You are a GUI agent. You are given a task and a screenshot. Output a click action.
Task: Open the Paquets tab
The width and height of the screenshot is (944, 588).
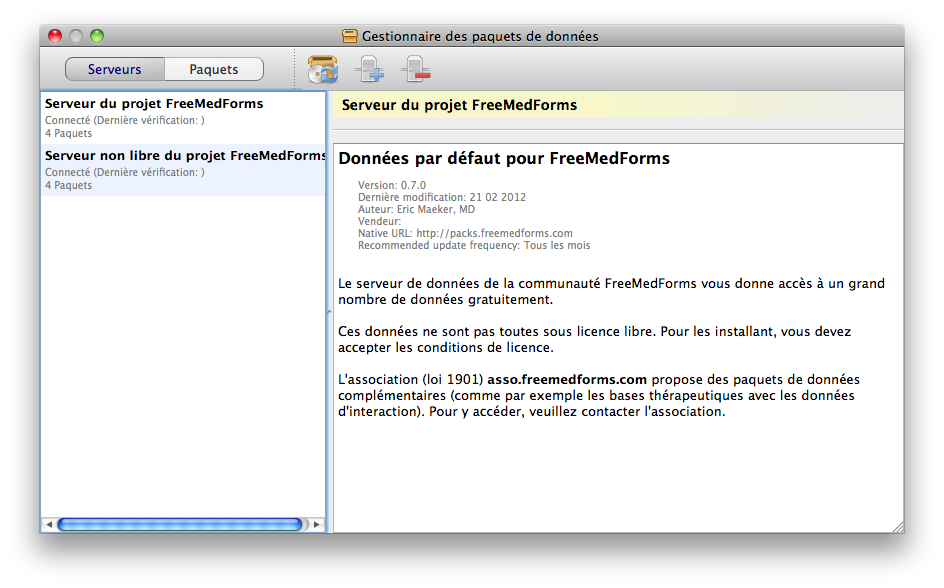(x=214, y=69)
